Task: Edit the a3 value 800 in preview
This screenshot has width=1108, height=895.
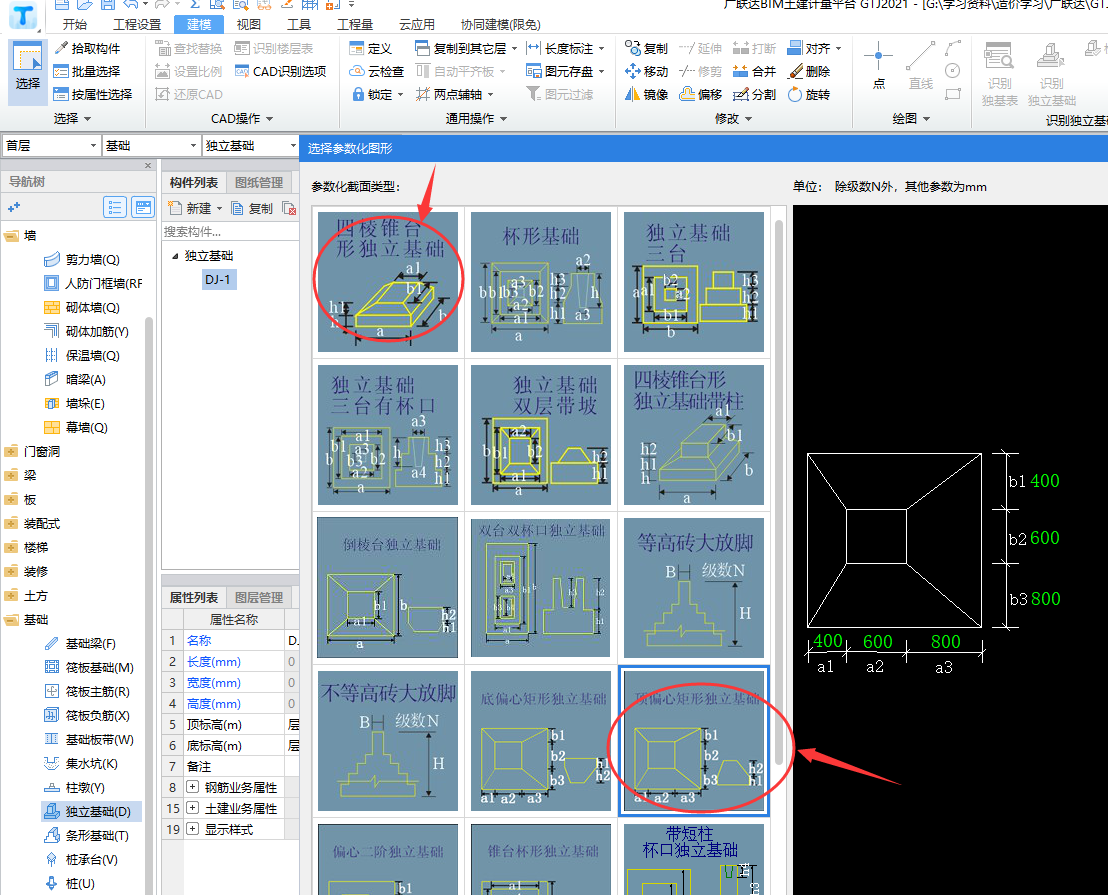Action: pos(945,641)
